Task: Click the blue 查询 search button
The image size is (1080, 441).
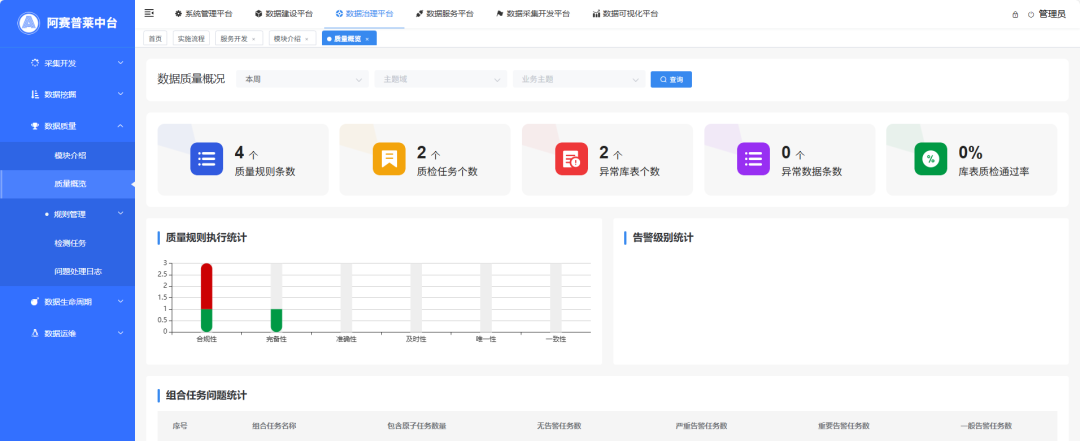Action: pos(671,79)
